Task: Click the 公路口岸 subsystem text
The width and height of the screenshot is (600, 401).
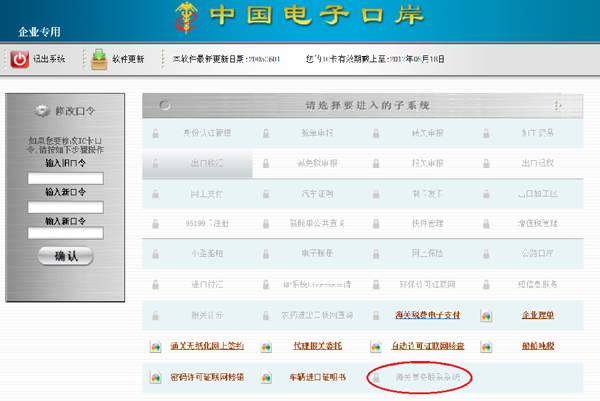Action: coord(538,253)
